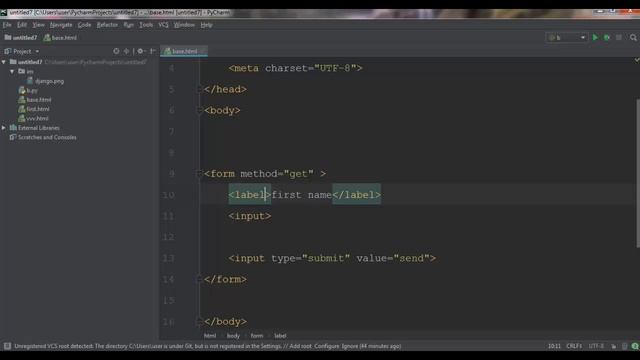Click the 'submit' type value on line 13

tap(326, 258)
